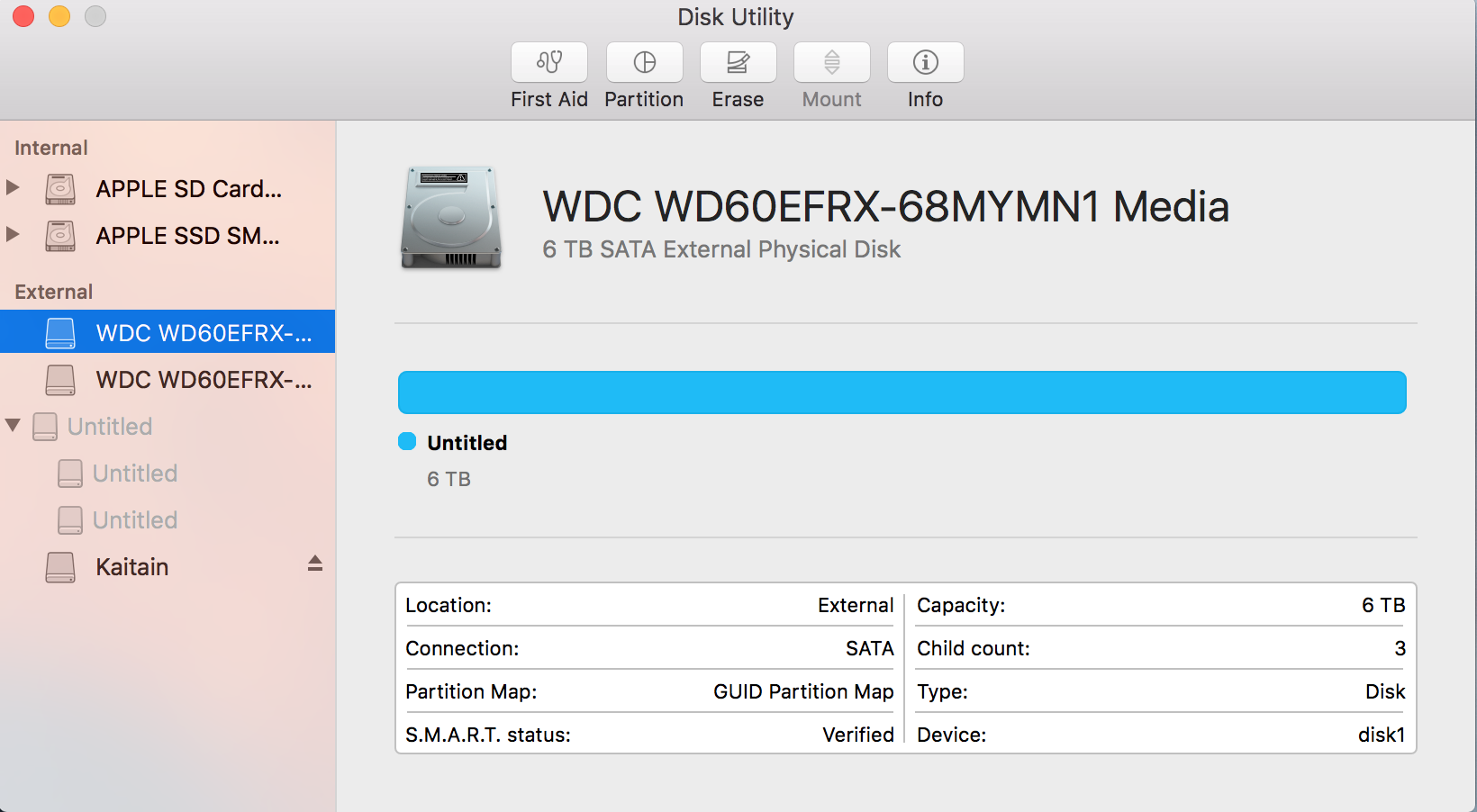Image resolution: width=1477 pixels, height=812 pixels.
Task: Click the Internal section header
Action: point(51,148)
